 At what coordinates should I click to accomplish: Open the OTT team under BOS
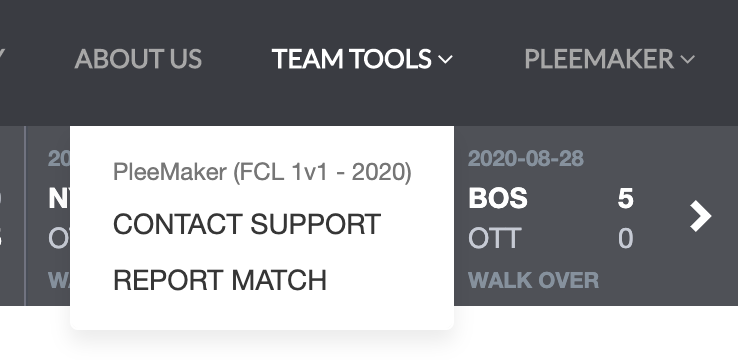coord(495,238)
